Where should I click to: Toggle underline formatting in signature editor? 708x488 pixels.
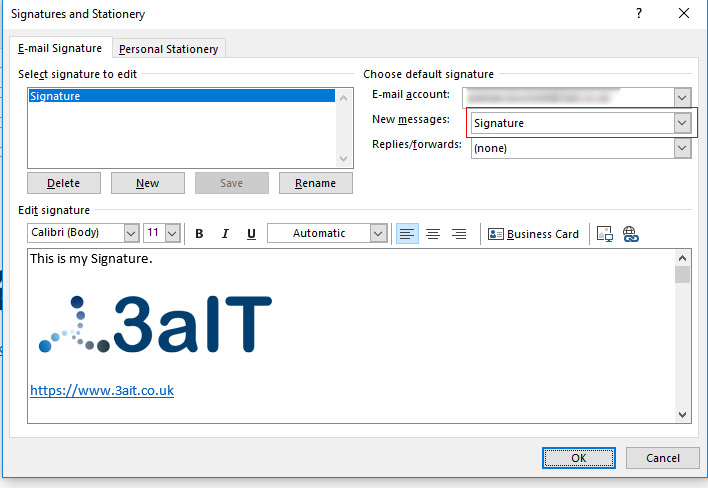click(251, 233)
